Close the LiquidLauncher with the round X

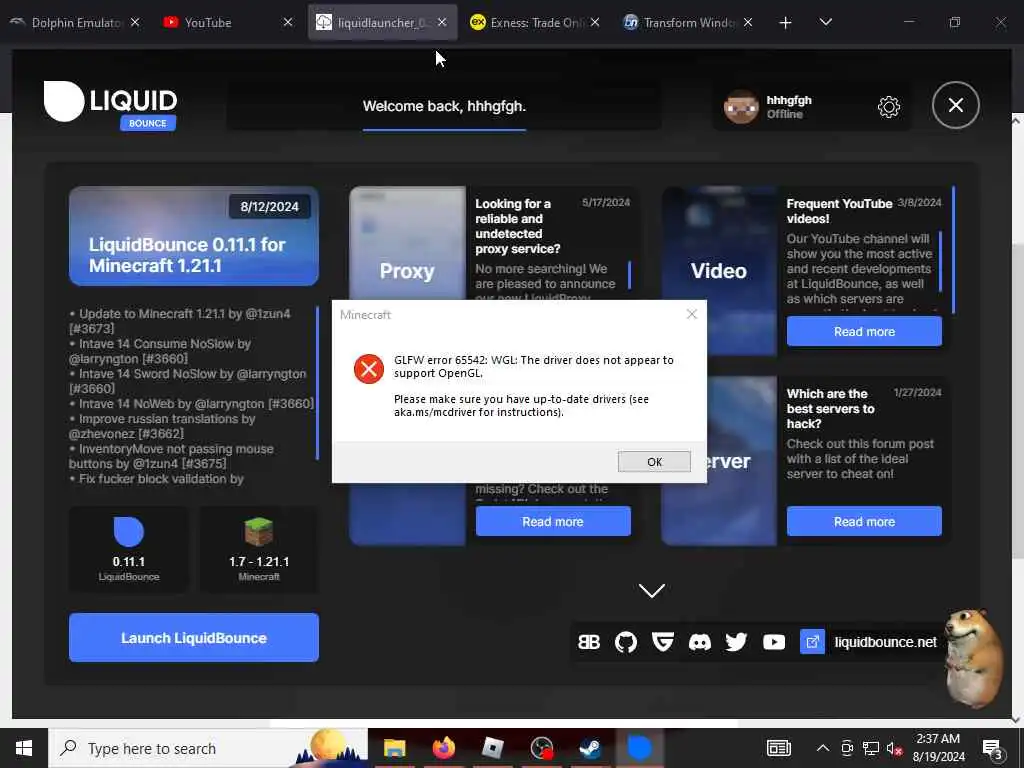(x=955, y=105)
